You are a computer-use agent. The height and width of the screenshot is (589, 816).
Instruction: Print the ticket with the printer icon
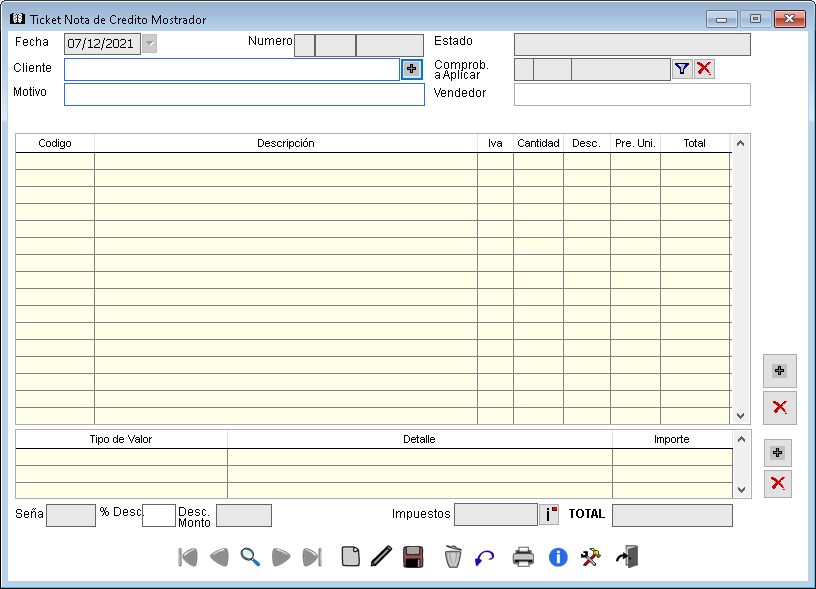523,557
